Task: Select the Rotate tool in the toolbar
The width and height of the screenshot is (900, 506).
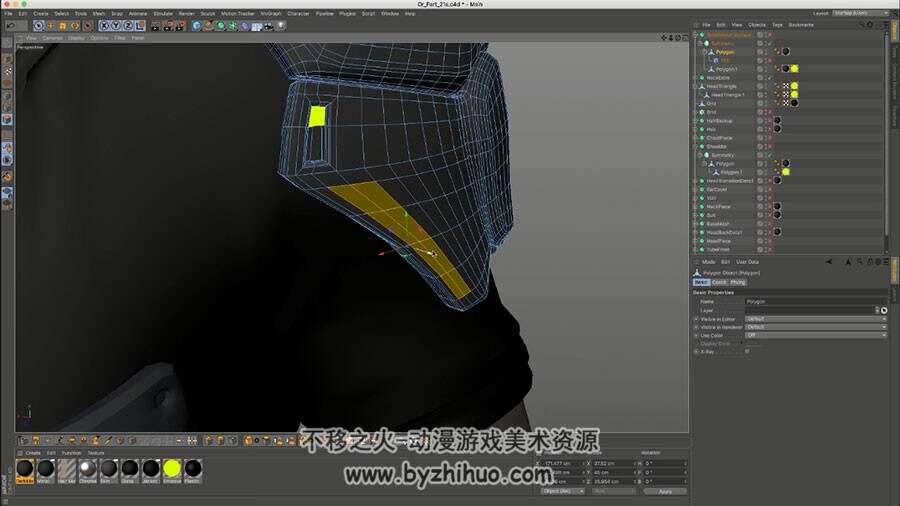Action: point(75,26)
